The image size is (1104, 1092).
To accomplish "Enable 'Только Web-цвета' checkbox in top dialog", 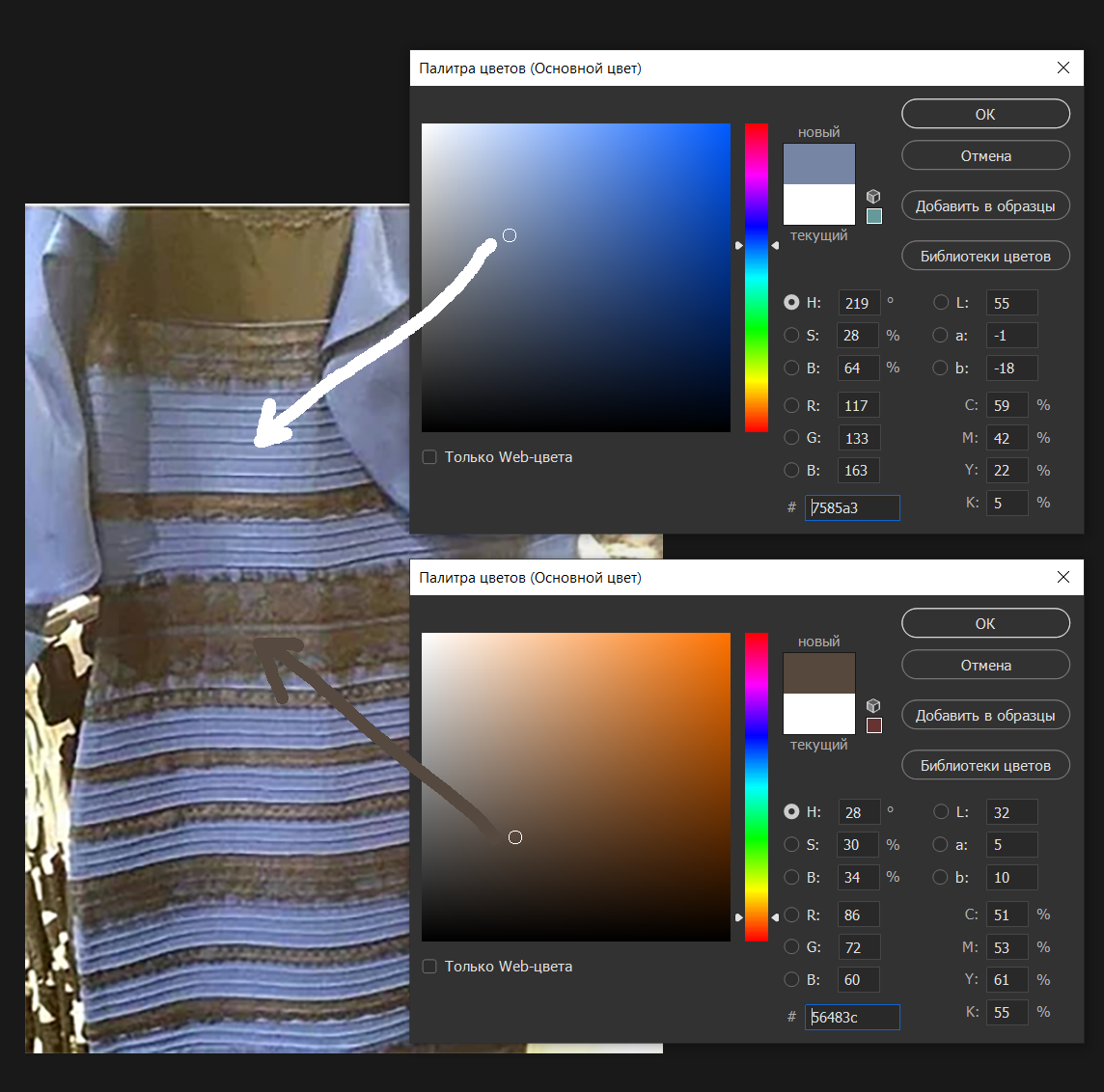I will 429,457.
